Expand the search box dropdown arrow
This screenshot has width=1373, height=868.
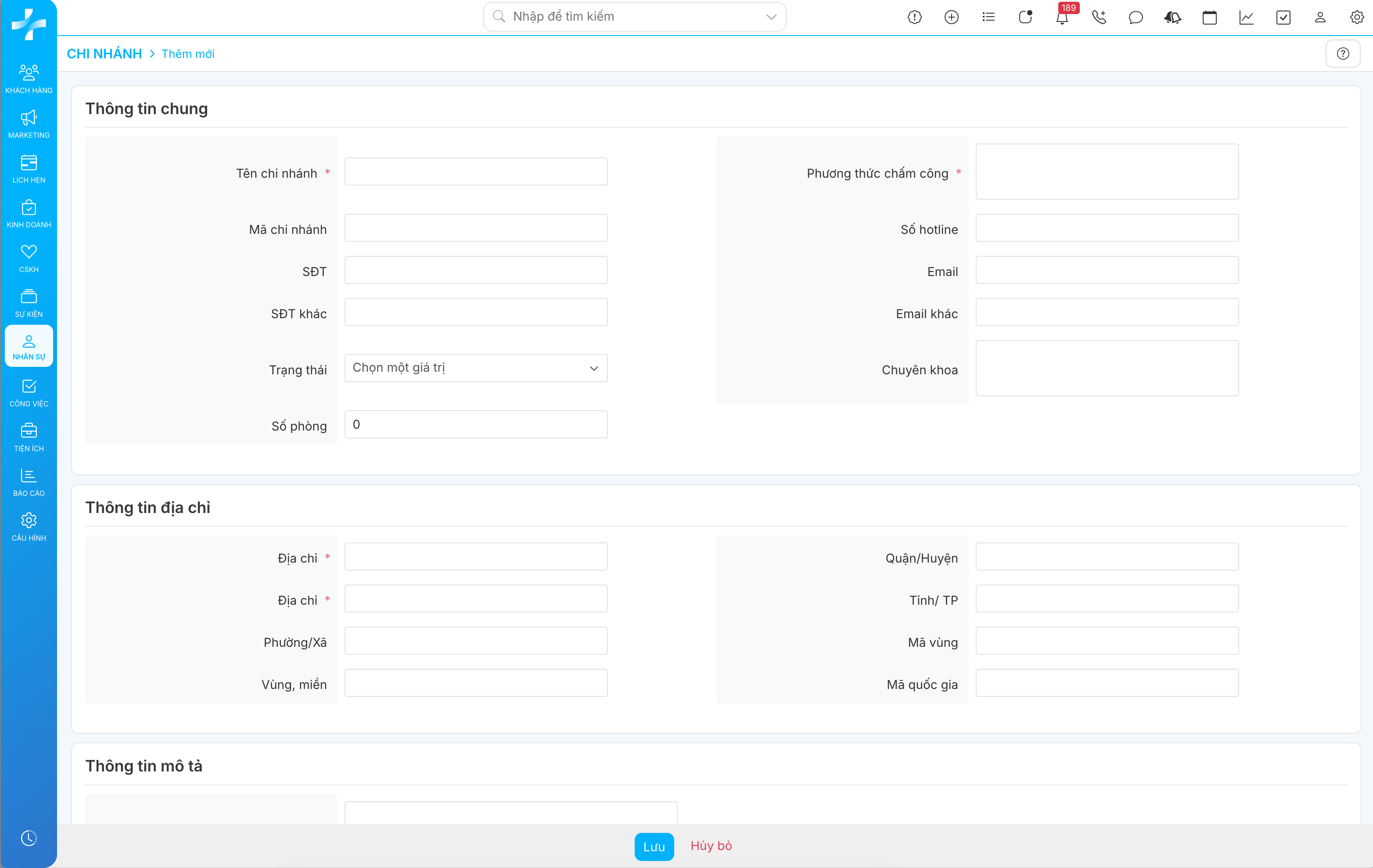(771, 17)
